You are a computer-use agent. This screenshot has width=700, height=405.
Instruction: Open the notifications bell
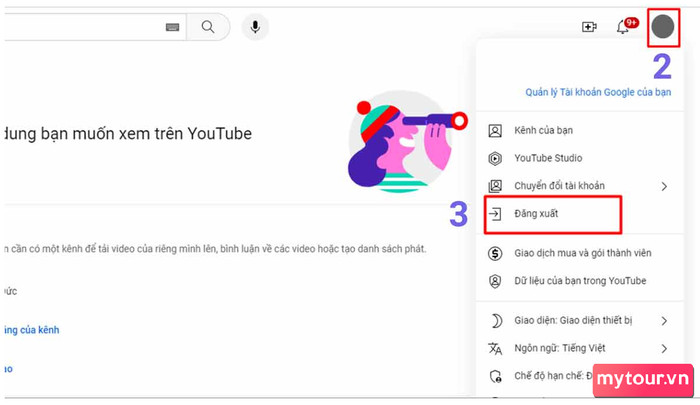623,27
